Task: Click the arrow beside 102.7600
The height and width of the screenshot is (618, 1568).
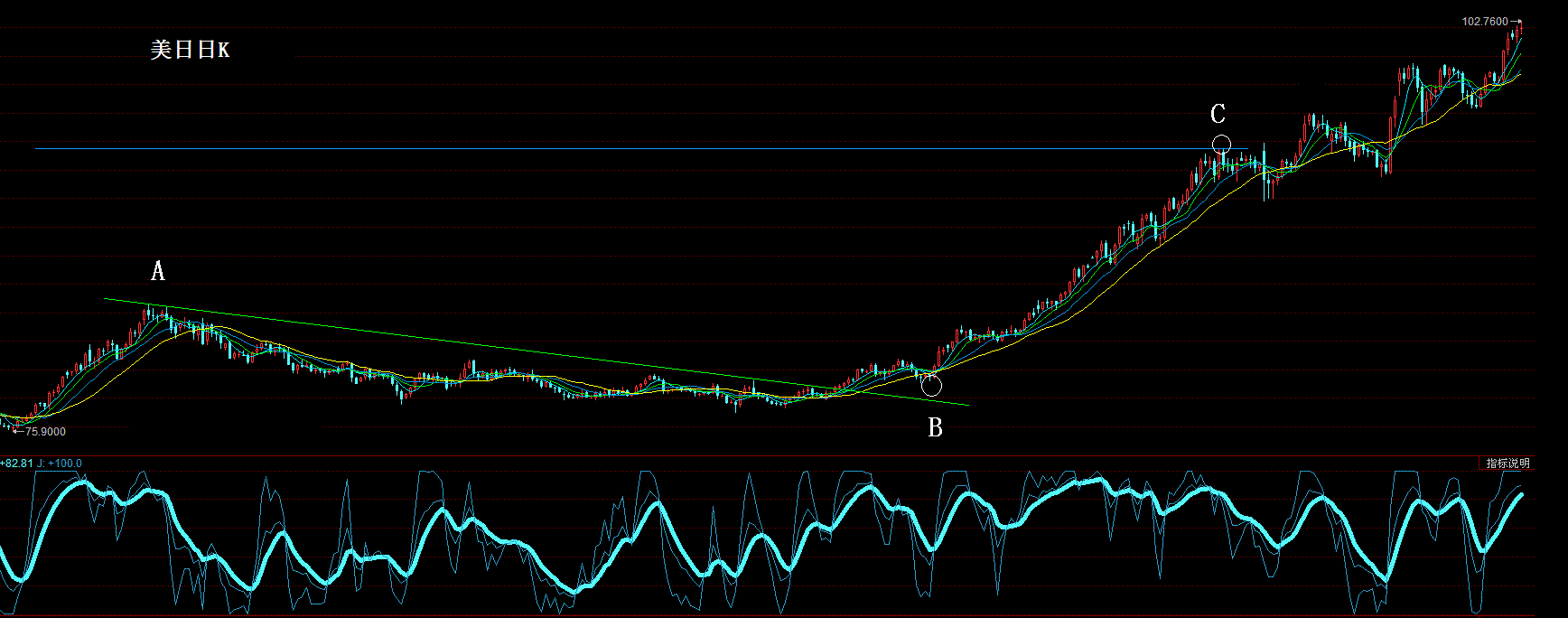Action: (x=1516, y=22)
